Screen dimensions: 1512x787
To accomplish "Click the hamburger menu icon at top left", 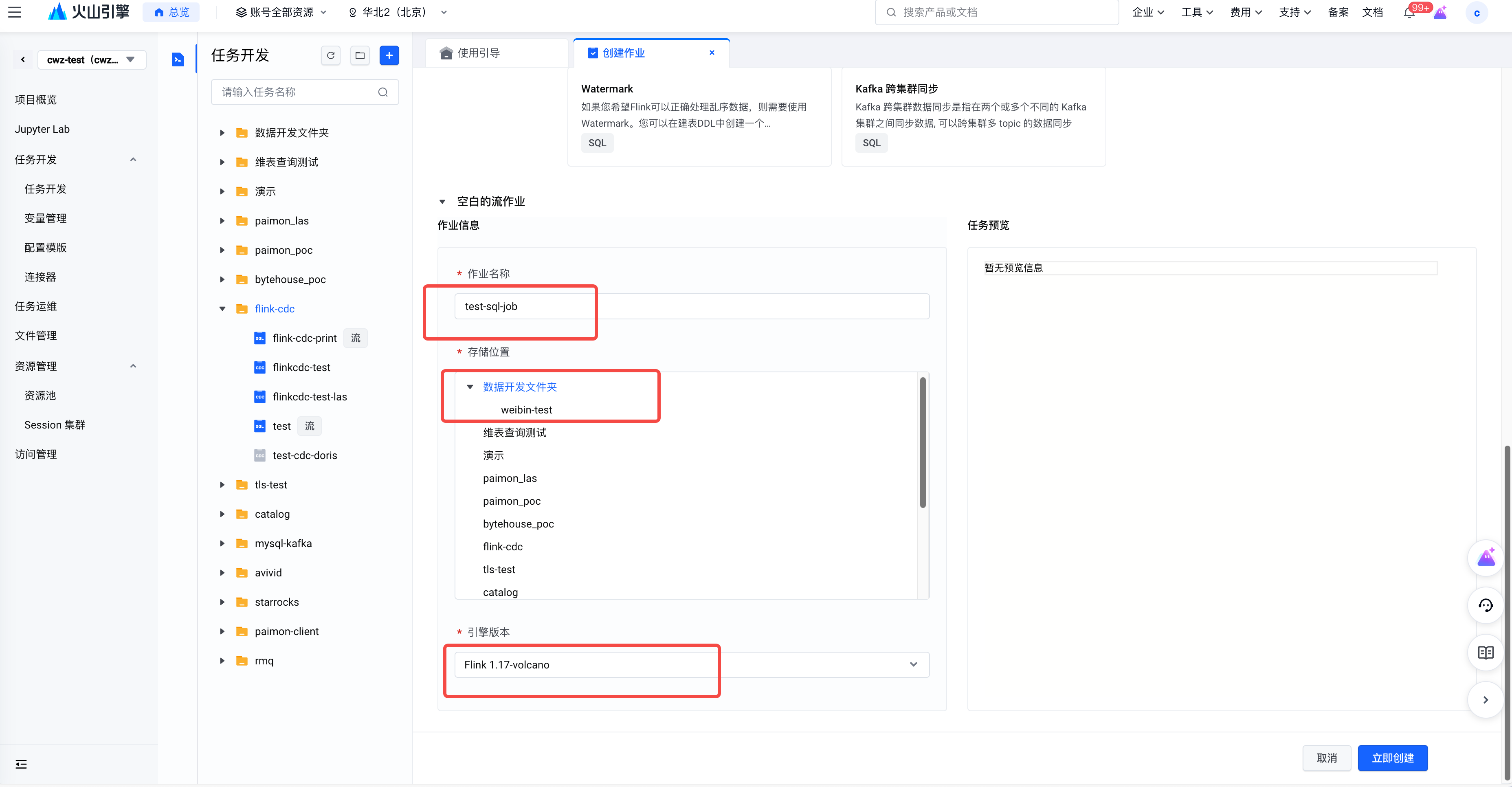I will coord(15,12).
